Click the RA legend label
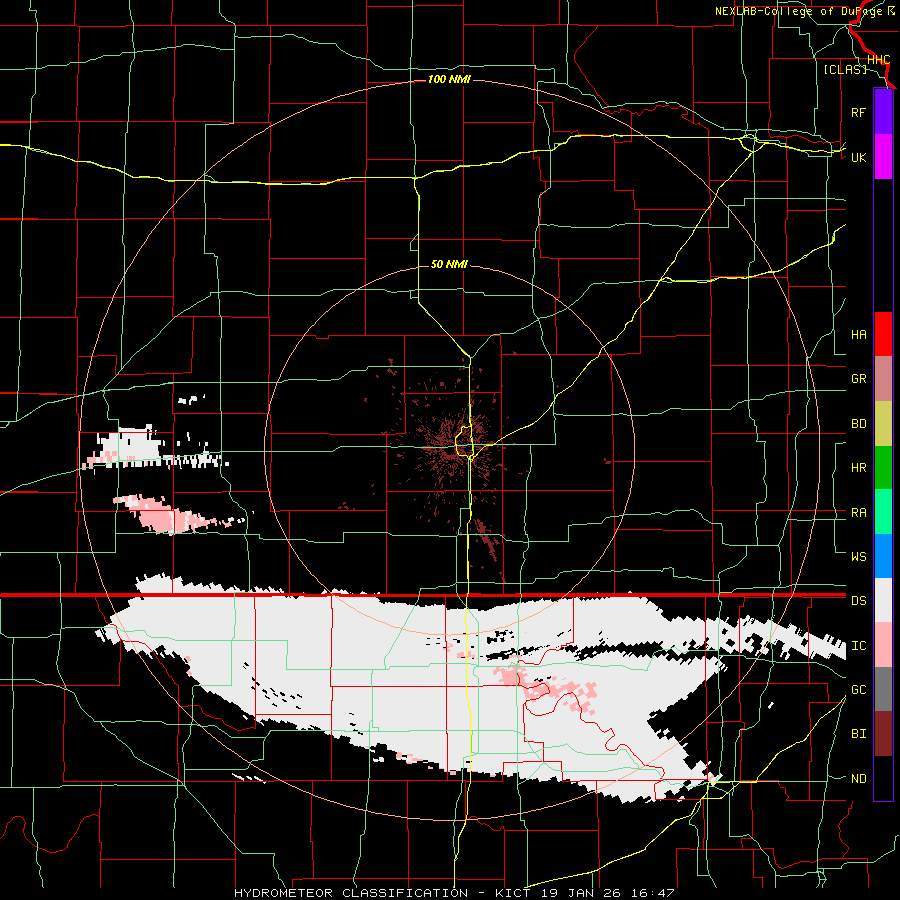The width and height of the screenshot is (900, 900). coord(859,513)
